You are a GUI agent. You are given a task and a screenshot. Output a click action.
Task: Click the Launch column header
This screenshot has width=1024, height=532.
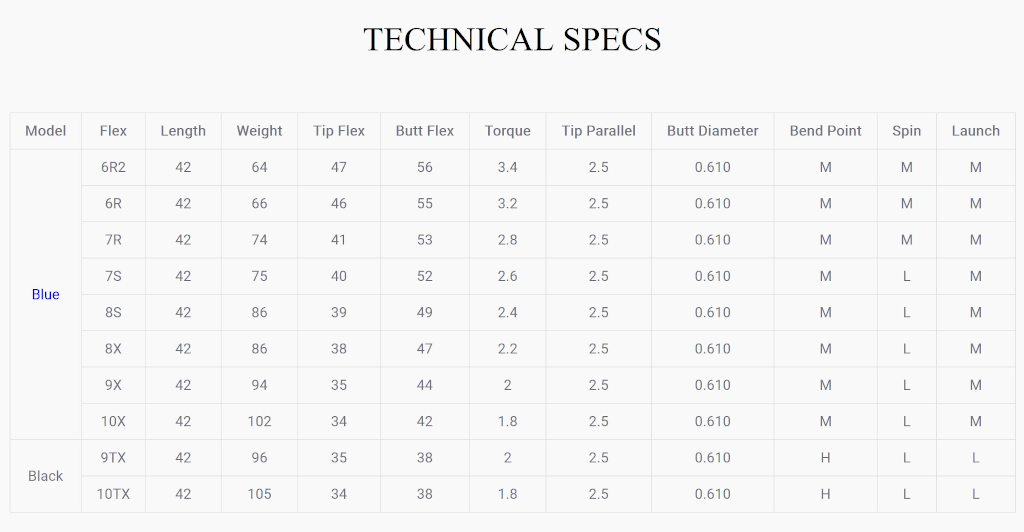(976, 131)
